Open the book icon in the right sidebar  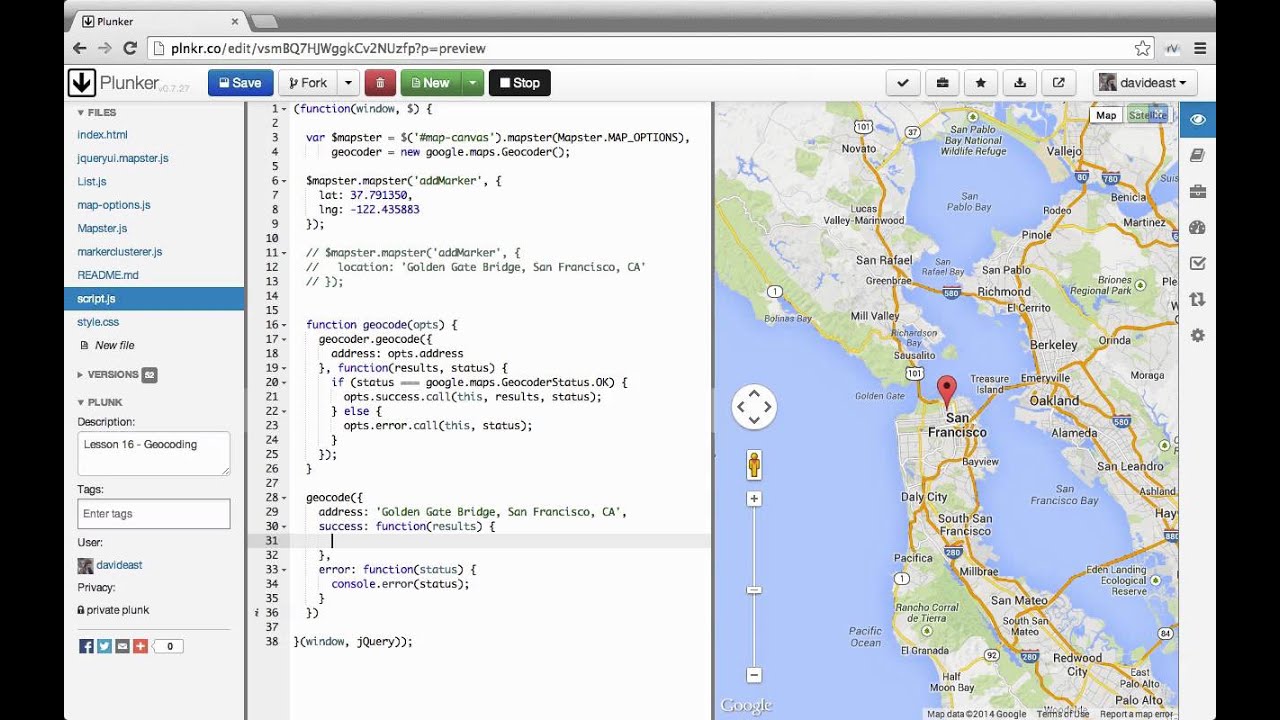[x=1198, y=156]
